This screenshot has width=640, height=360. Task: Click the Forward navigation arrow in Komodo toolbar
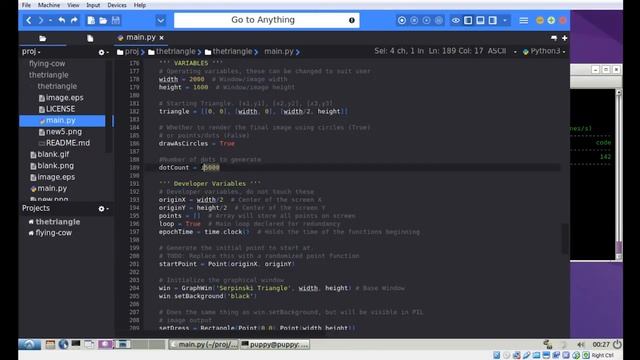(x=40, y=20)
